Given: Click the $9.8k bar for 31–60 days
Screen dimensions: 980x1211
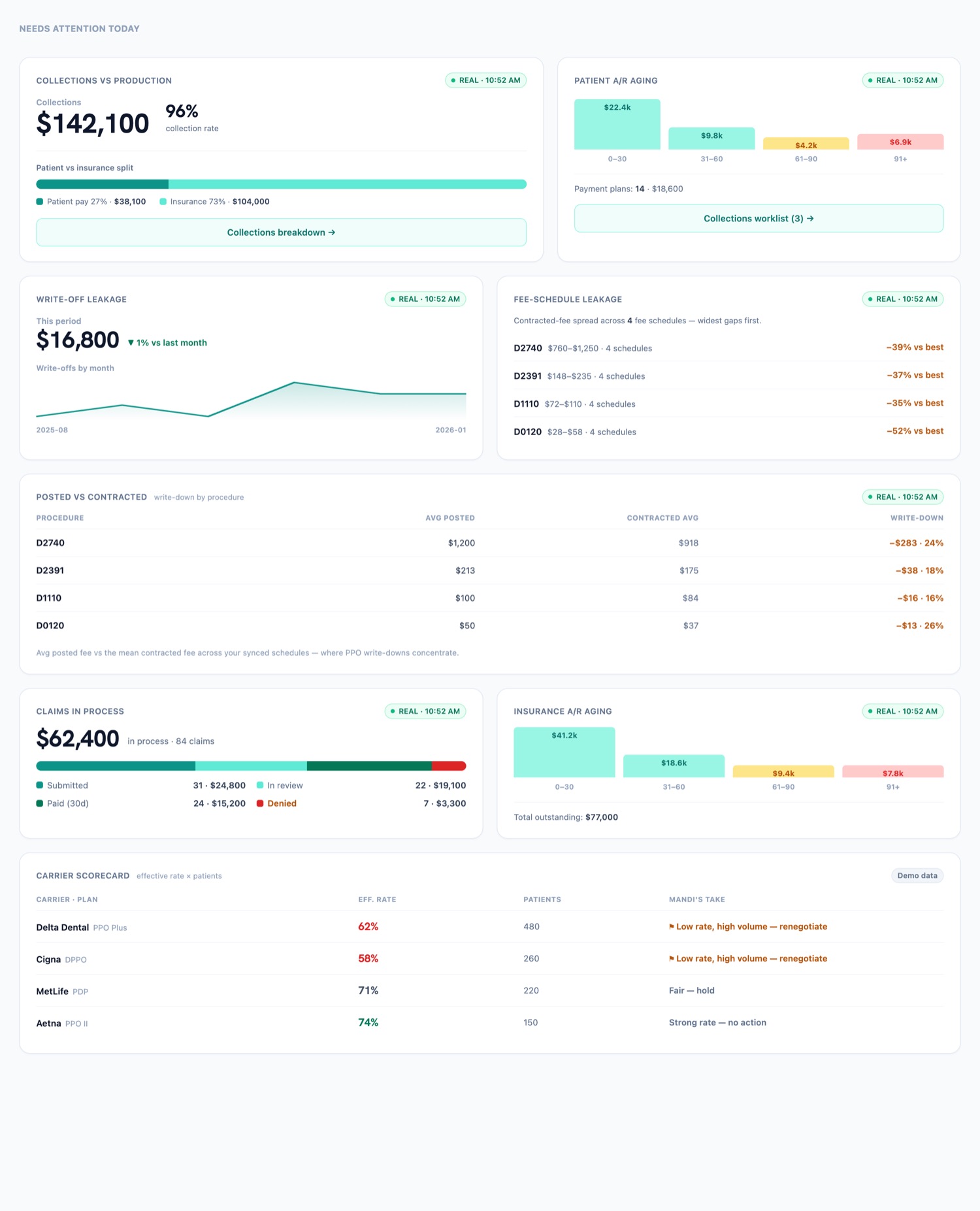Looking at the screenshot, I should [x=711, y=138].
